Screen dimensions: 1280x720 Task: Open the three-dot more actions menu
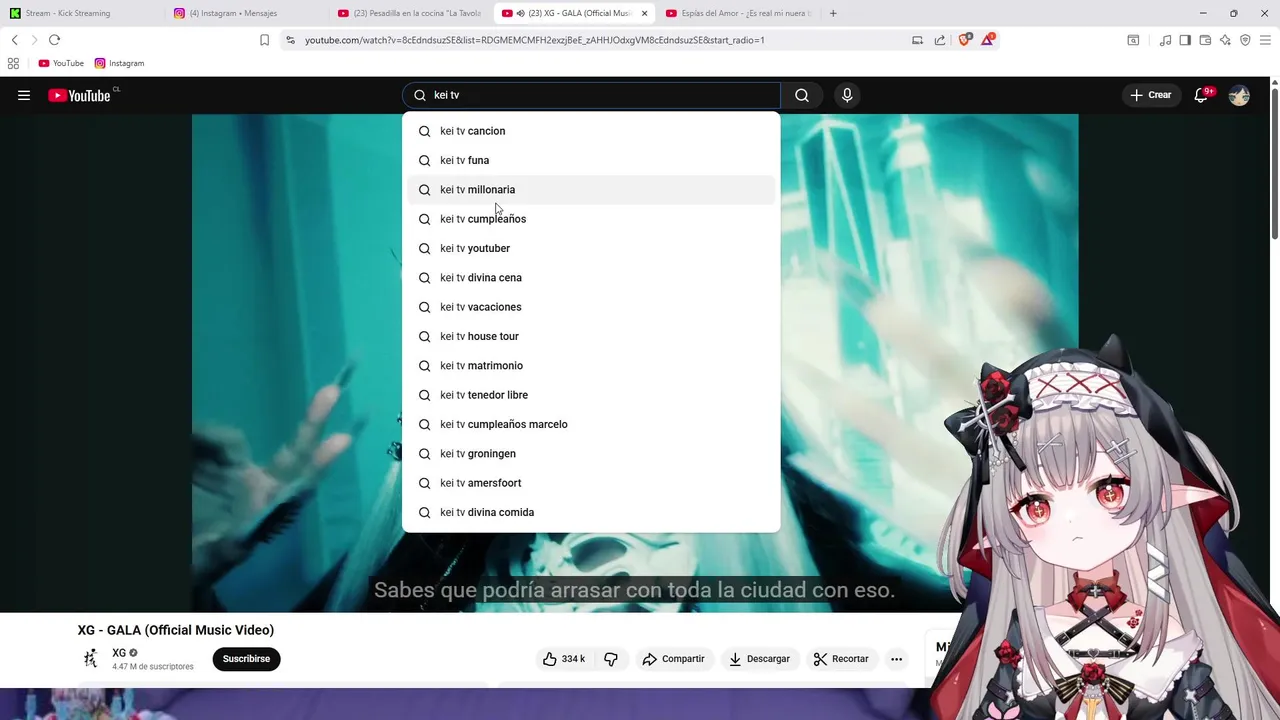coord(896,659)
